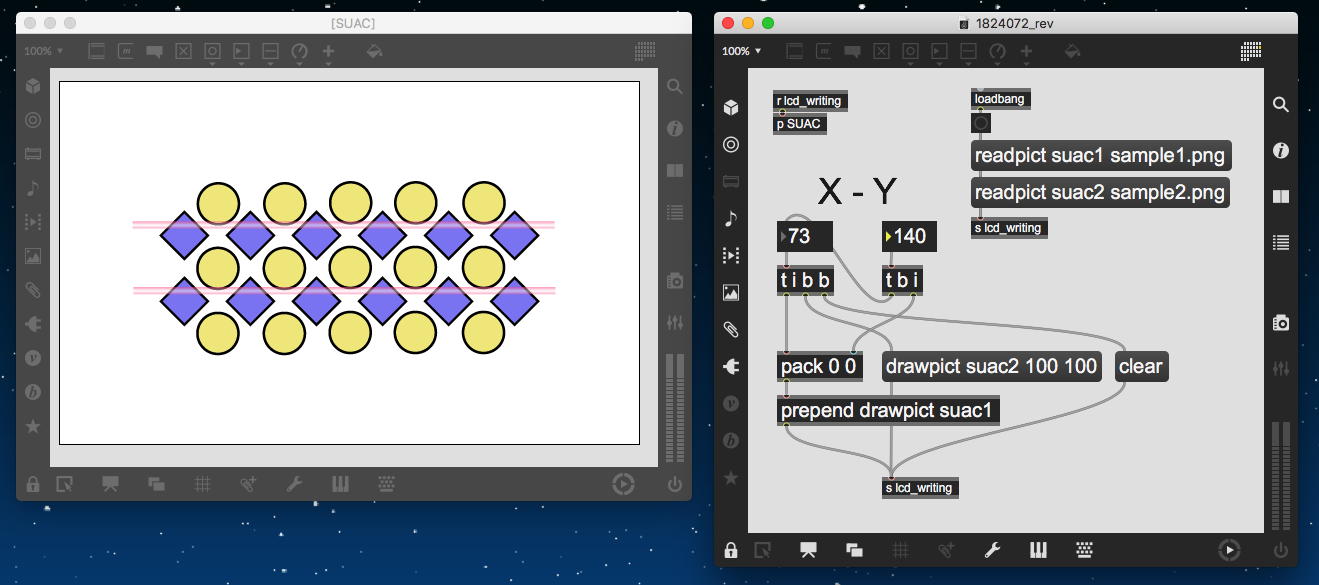Click the paperclip icon in 1824072_rev sidebar
The image size is (1319, 585).
(x=731, y=330)
